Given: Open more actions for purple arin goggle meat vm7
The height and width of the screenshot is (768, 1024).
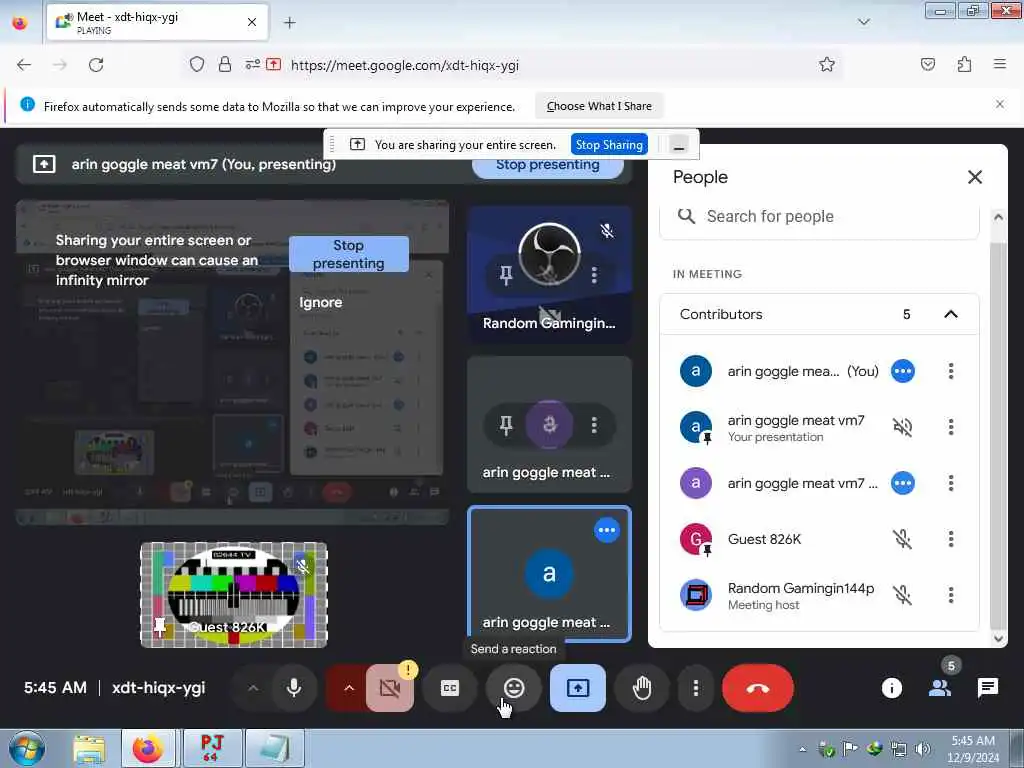Looking at the screenshot, I should (x=951, y=483).
